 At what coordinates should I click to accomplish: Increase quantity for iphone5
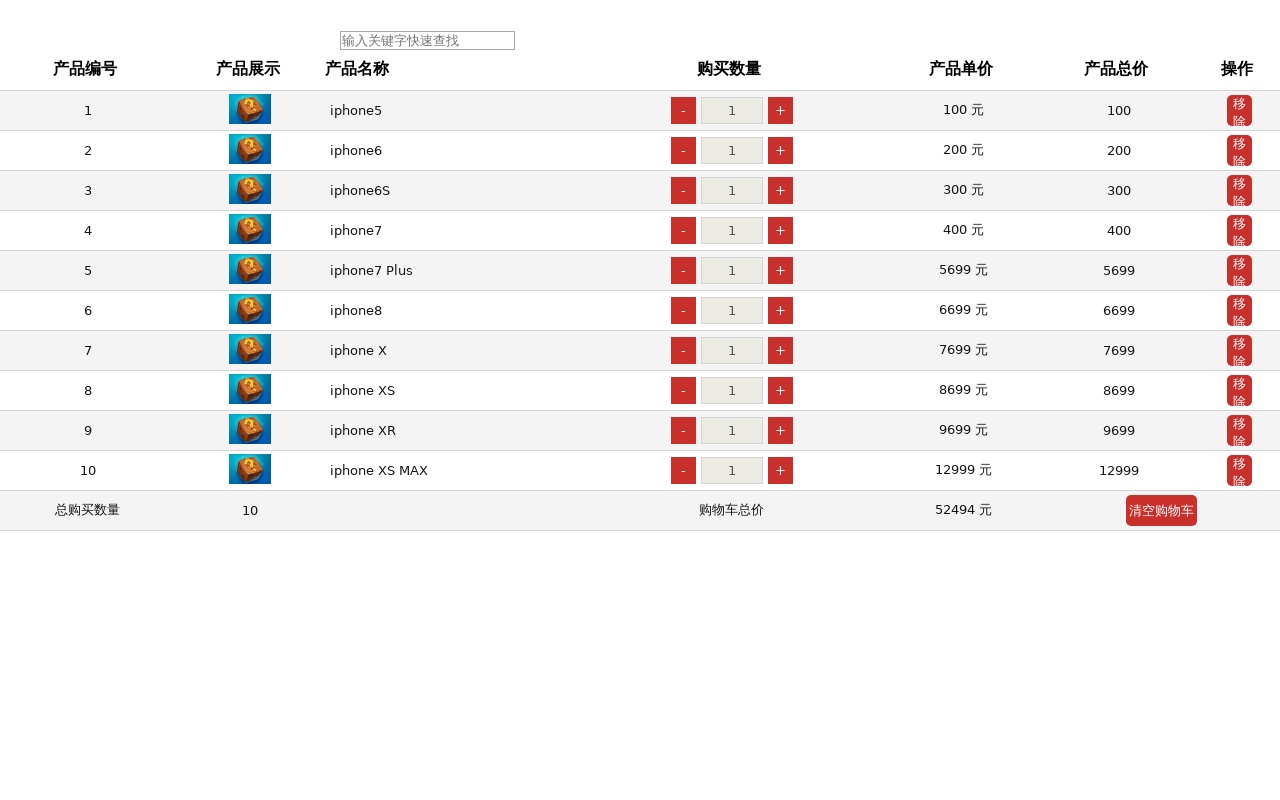[780, 110]
